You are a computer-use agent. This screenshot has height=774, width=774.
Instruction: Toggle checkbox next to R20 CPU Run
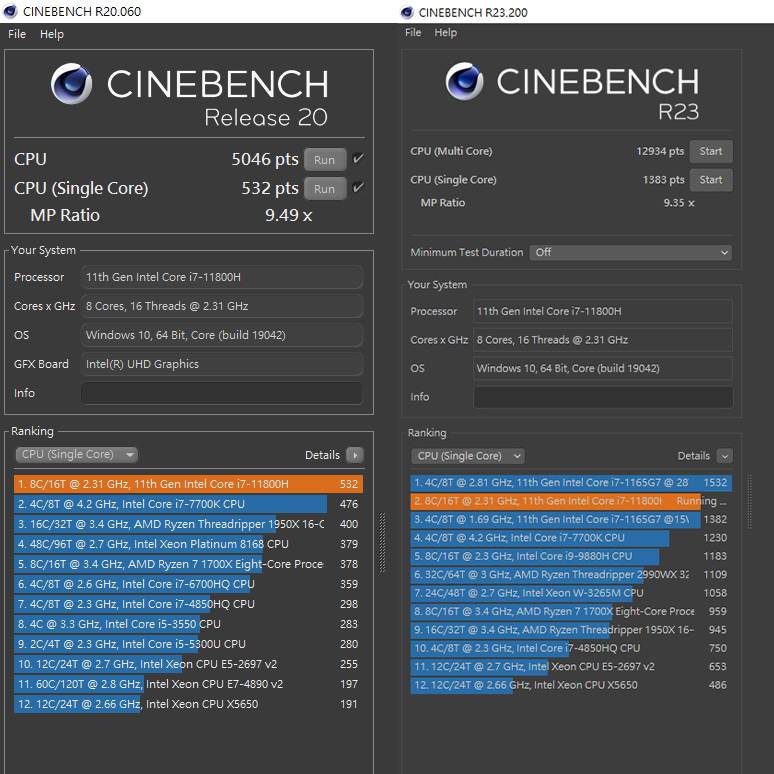click(358, 158)
